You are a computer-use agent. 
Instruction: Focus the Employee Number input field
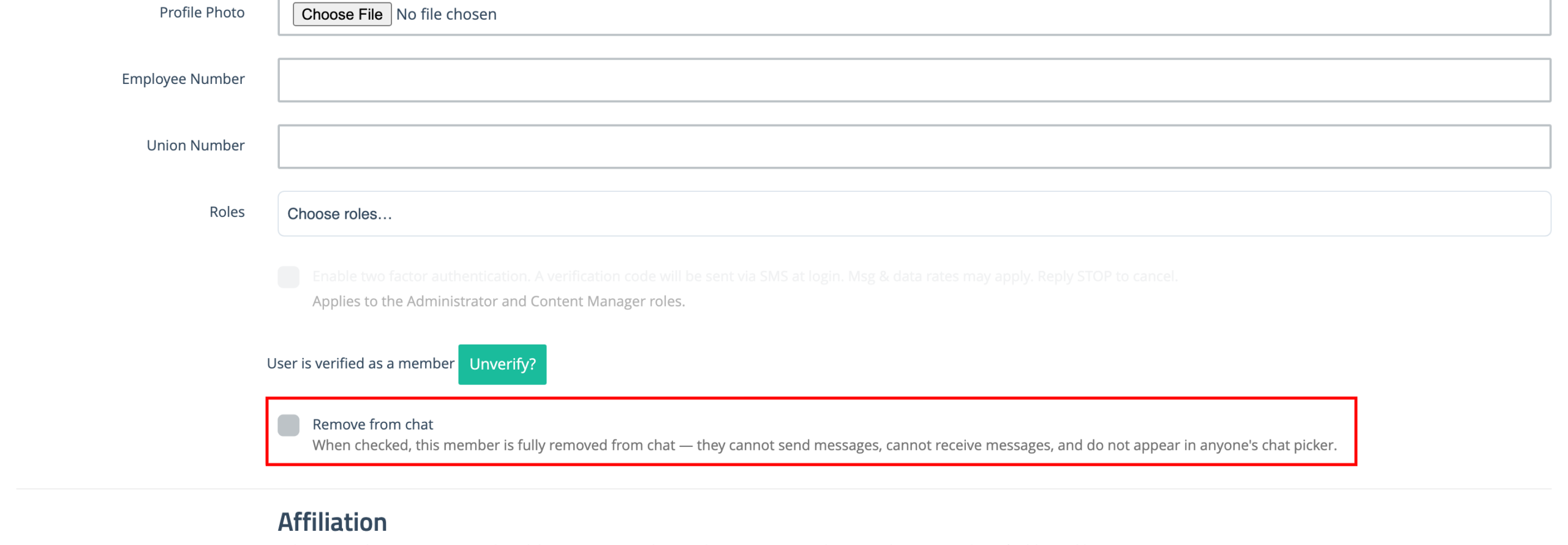pyautogui.click(x=914, y=80)
